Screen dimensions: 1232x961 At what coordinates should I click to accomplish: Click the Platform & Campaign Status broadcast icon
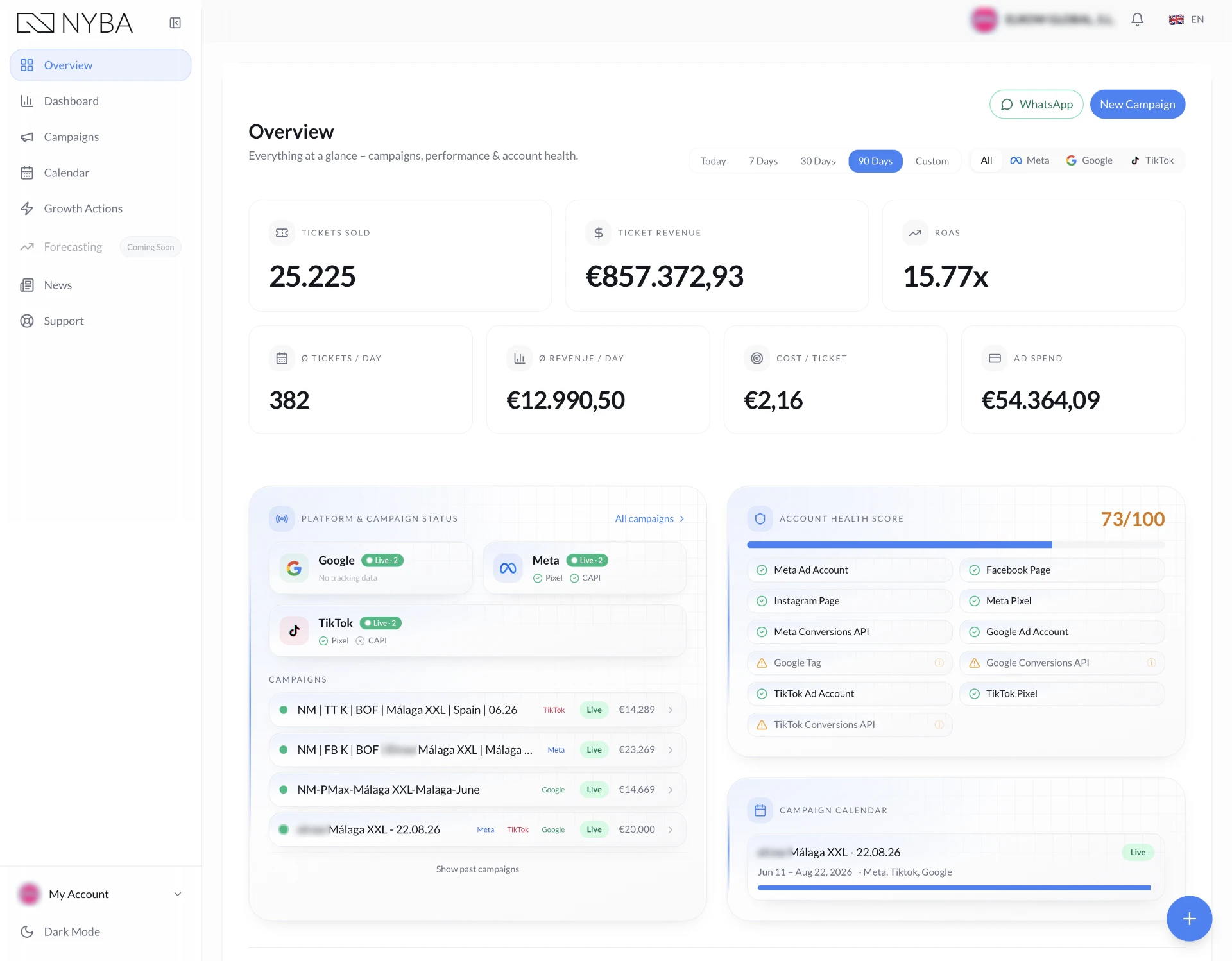pos(282,519)
